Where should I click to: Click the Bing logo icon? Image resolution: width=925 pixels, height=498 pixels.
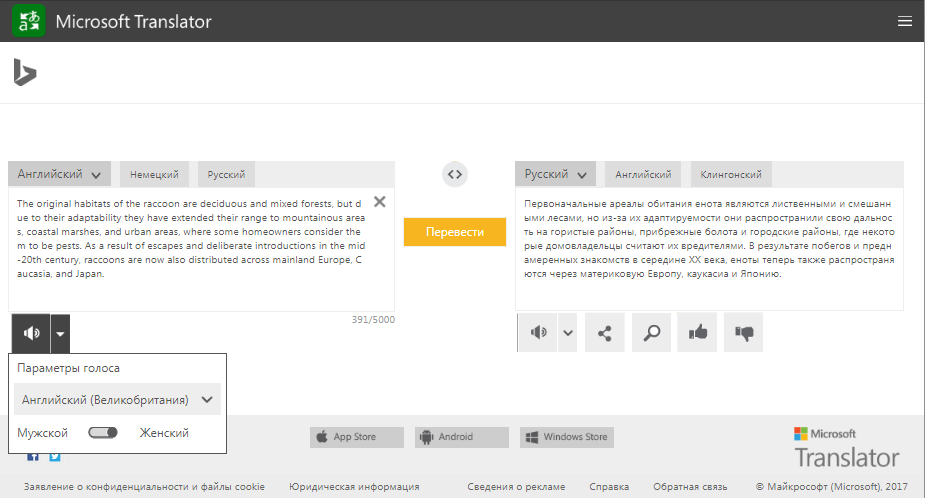pos(25,73)
